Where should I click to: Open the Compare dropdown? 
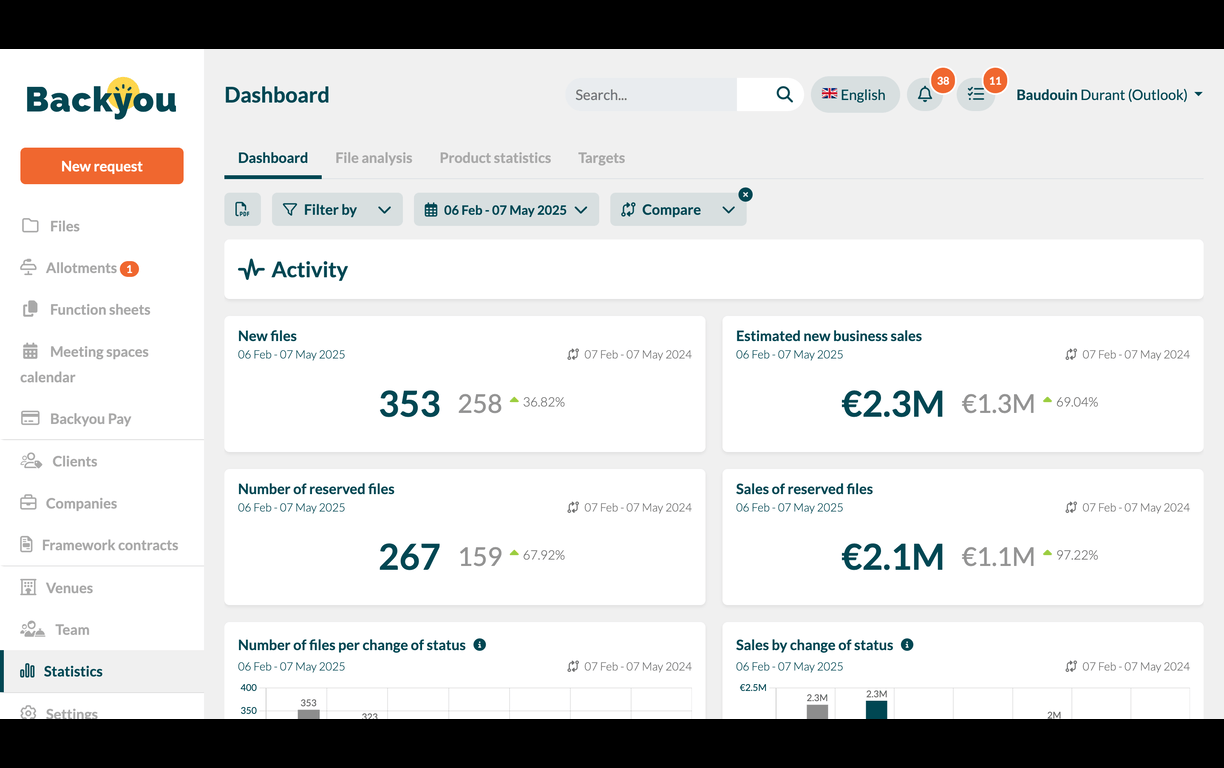click(678, 209)
